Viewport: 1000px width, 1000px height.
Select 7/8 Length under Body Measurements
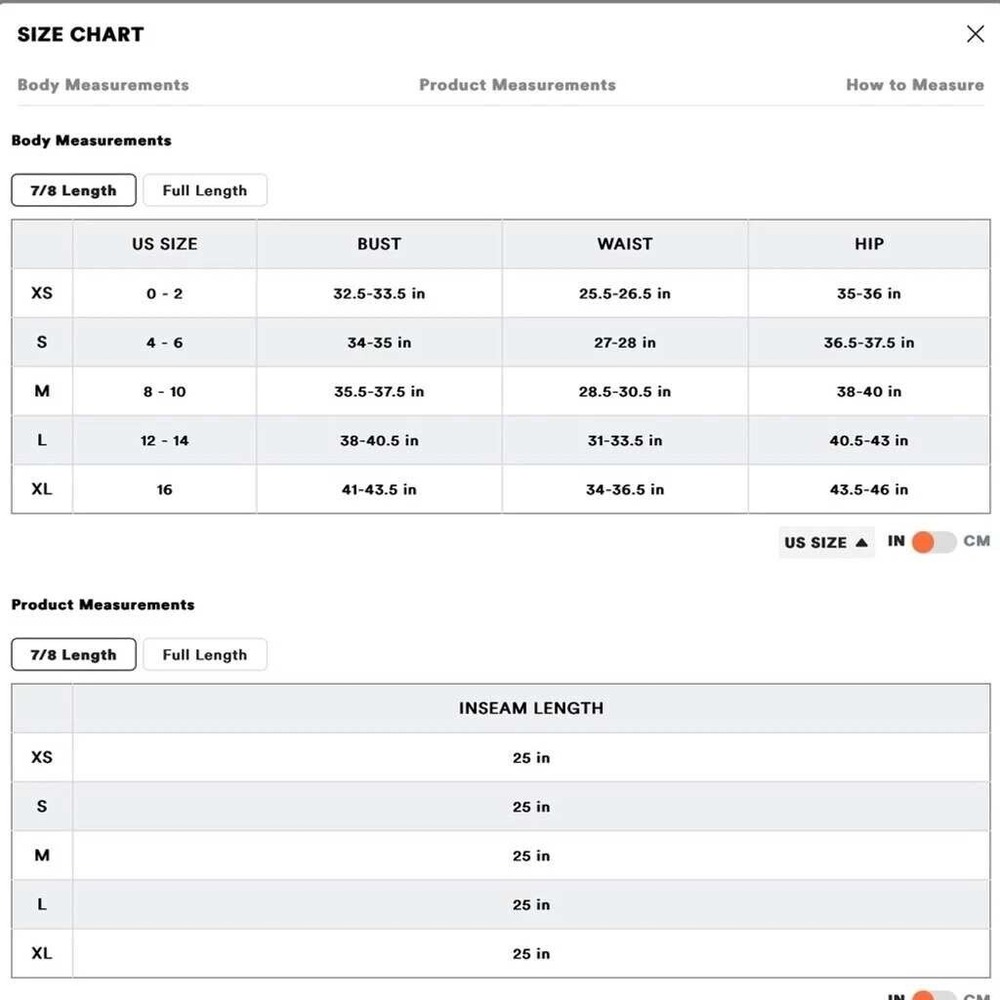[74, 190]
